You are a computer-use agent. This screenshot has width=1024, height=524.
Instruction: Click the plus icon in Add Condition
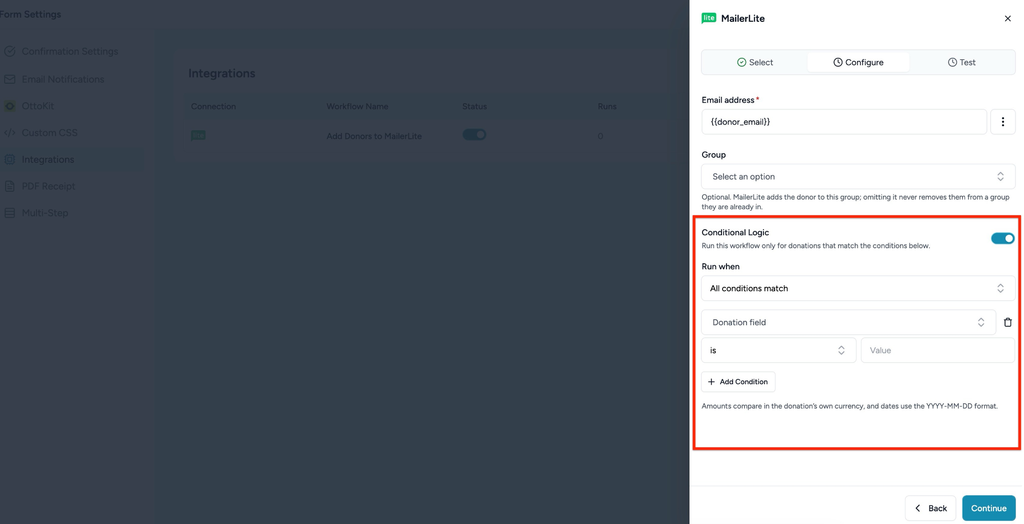711,382
